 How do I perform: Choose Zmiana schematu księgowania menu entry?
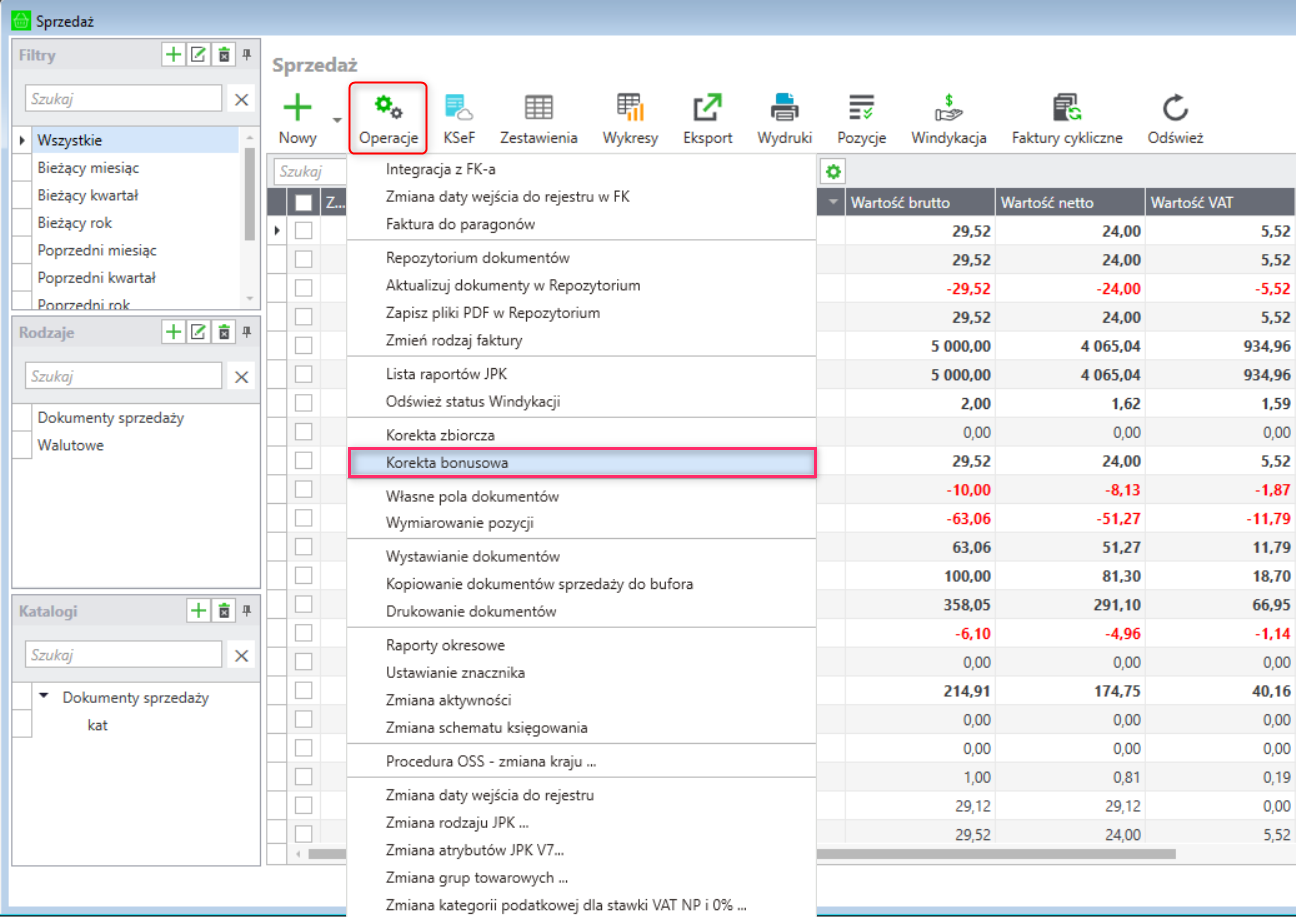(x=582, y=728)
